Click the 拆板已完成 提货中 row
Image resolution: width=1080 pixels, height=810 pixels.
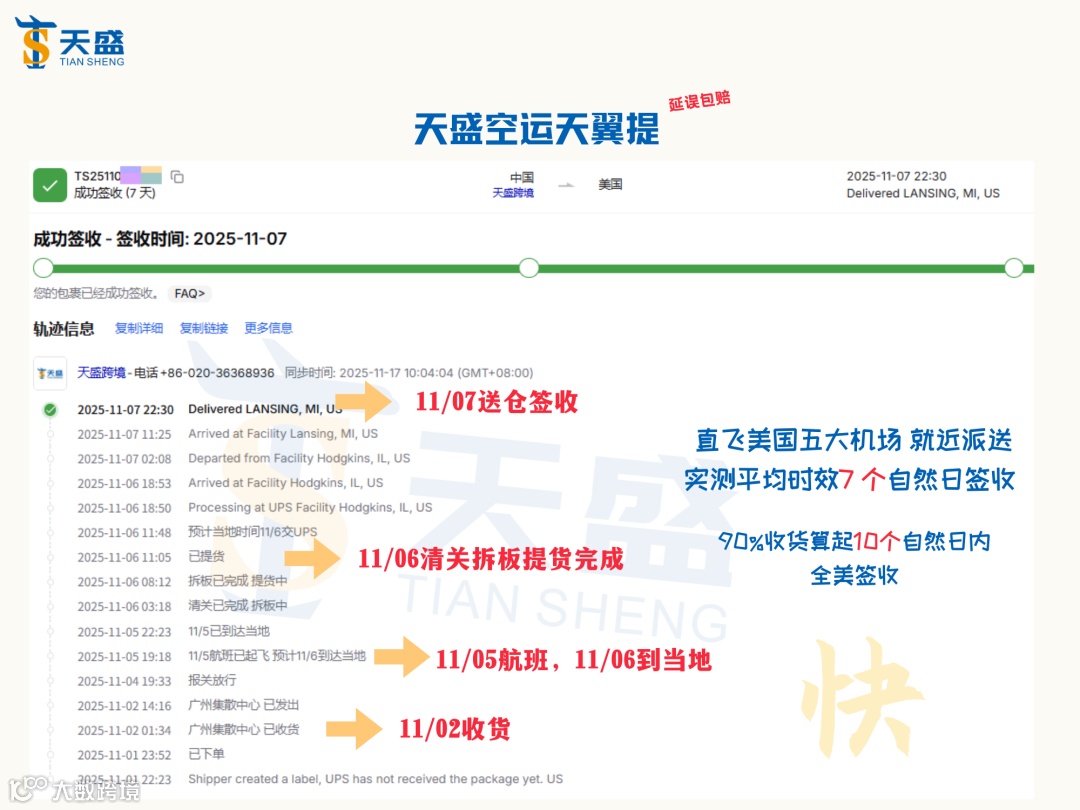tap(238, 581)
